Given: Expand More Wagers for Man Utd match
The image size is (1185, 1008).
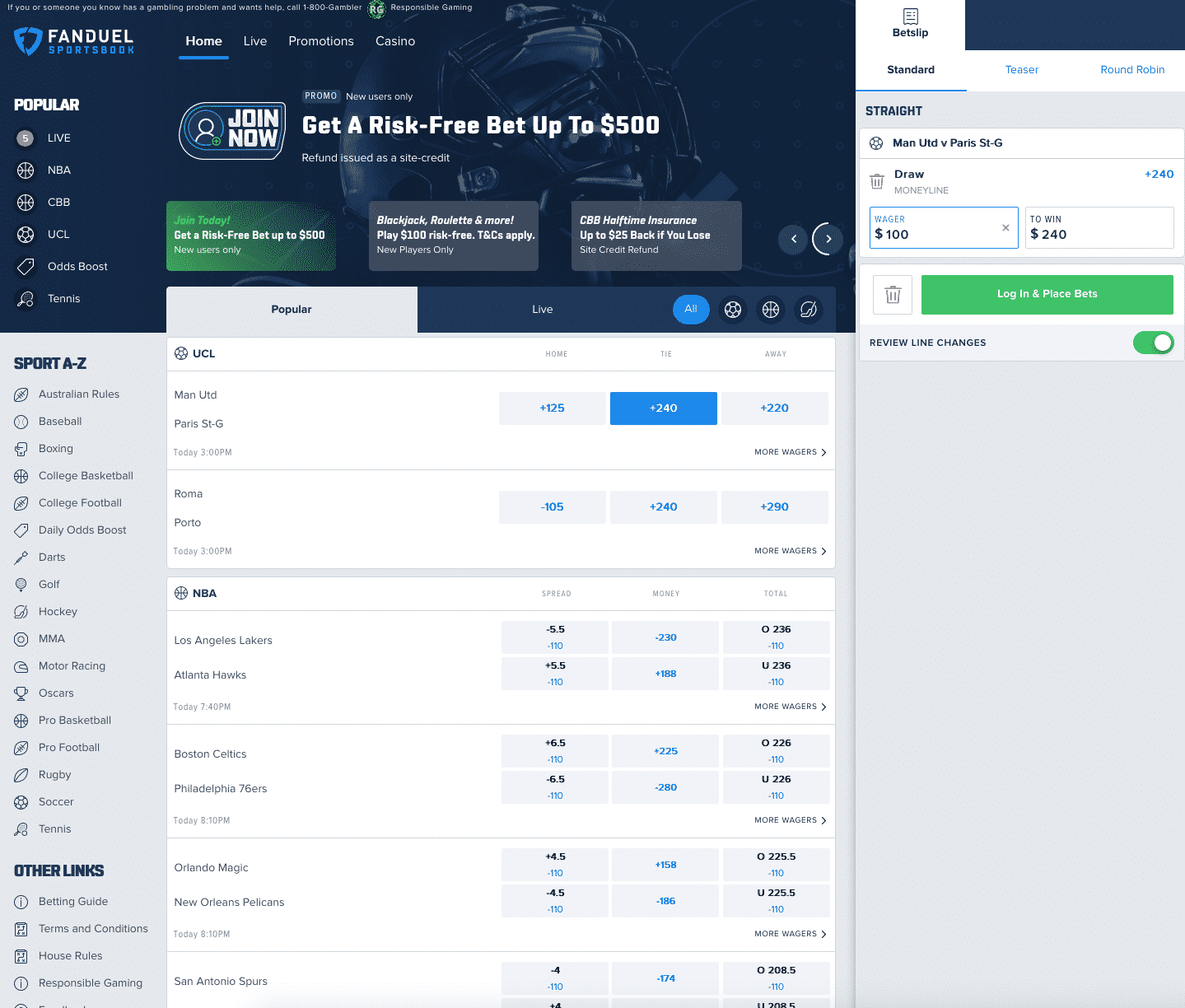Looking at the screenshot, I should tap(791, 452).
